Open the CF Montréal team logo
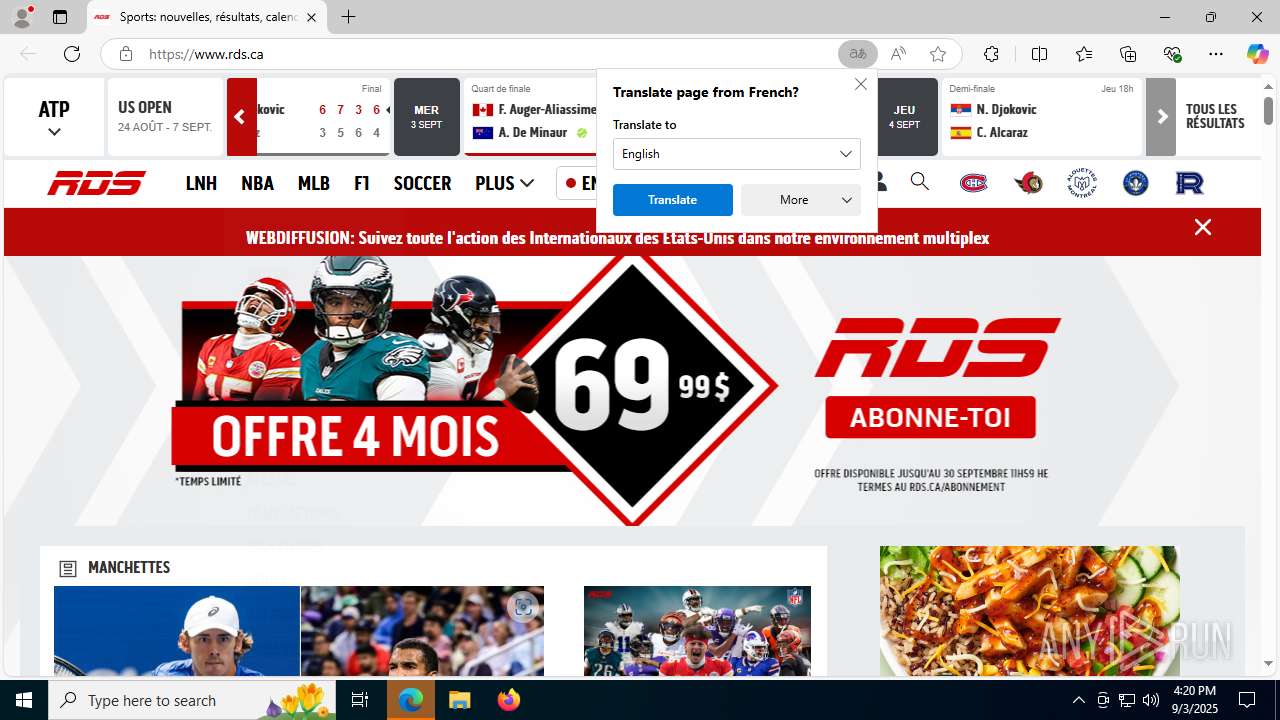 (x=1136, y=183)
